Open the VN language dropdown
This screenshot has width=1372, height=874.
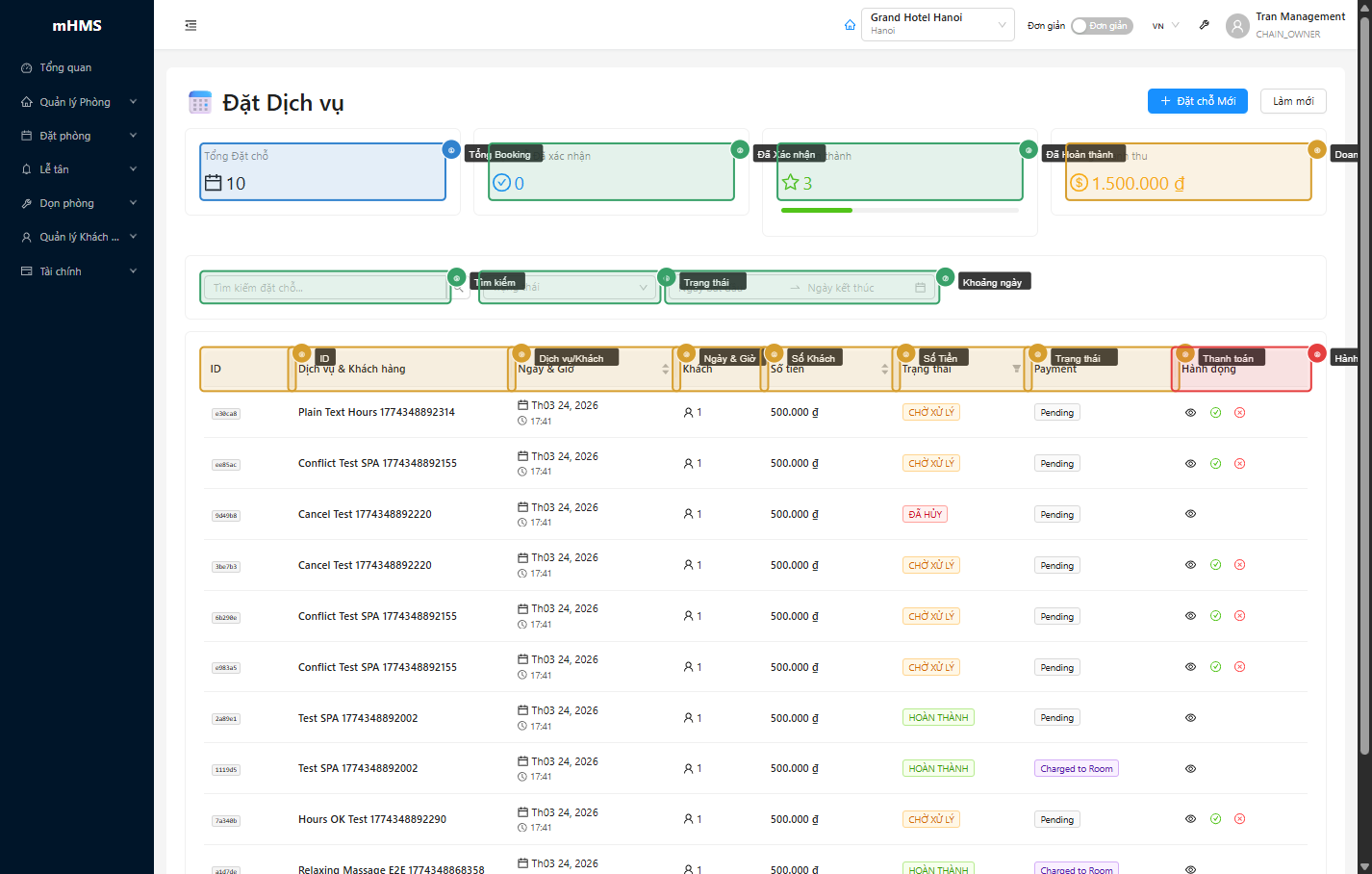pos(1165,26)
